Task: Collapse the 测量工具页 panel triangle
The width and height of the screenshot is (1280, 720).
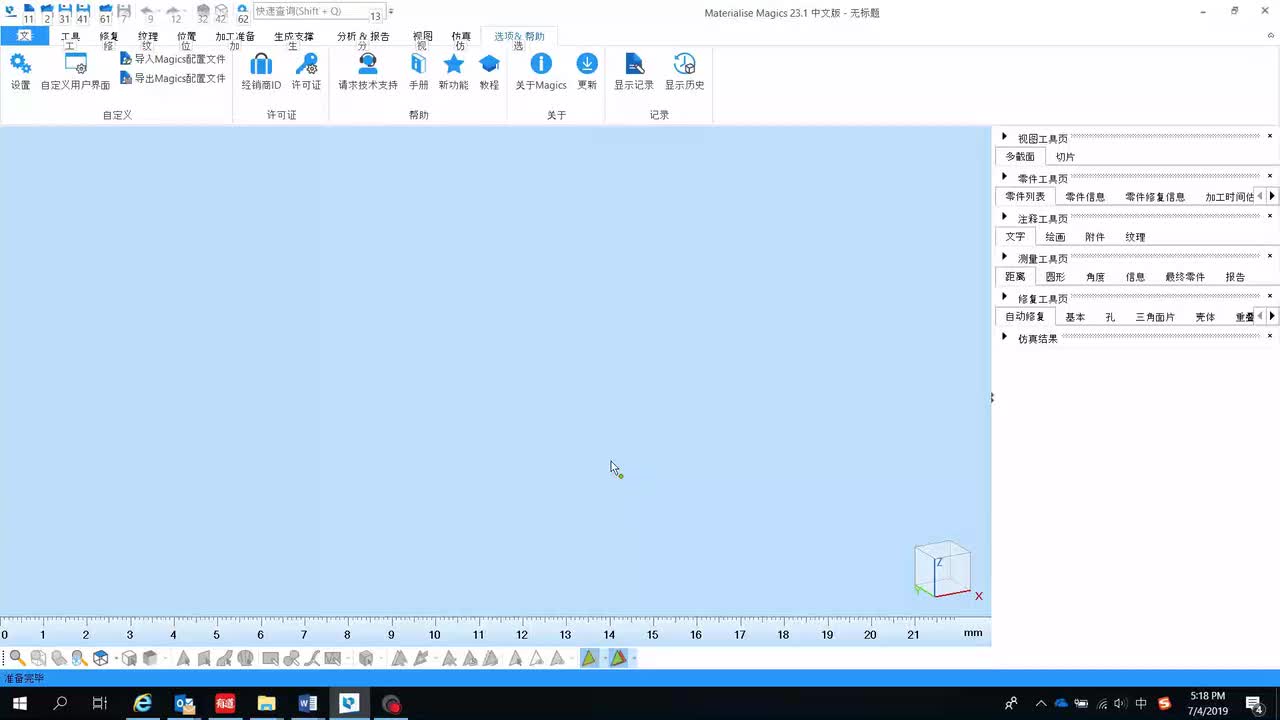Action: point(1004,257)
